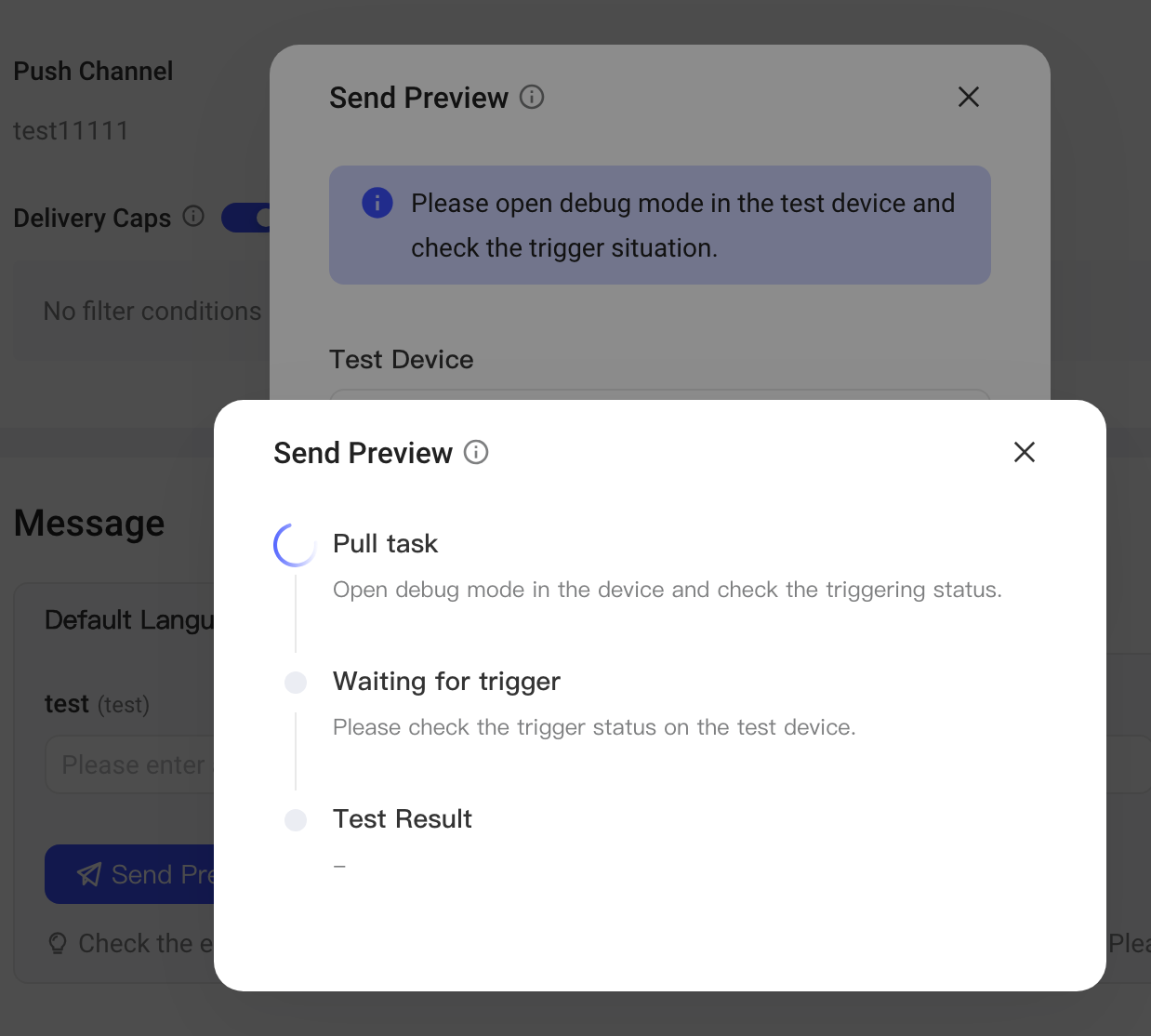
Task: Click "Open debug mode in the device" description
Action: [x=668, y=590]
